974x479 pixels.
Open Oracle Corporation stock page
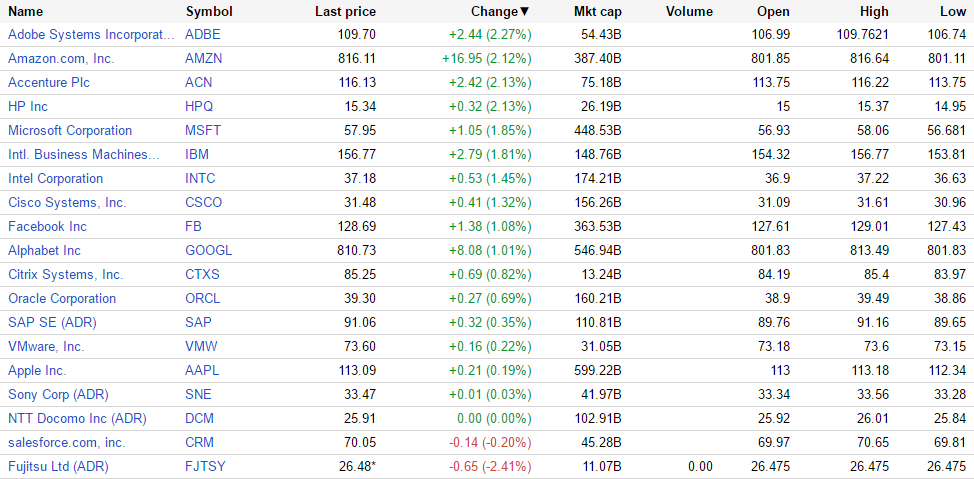coord(62,298)
